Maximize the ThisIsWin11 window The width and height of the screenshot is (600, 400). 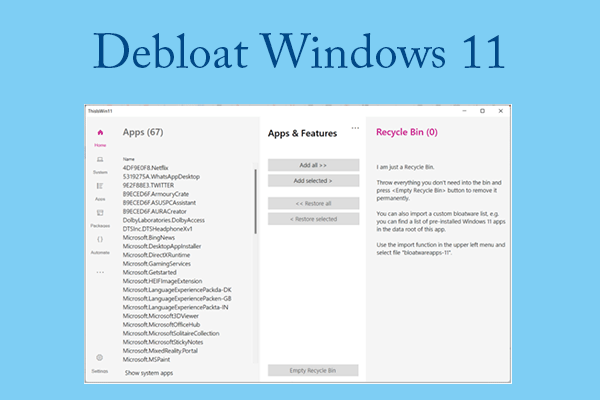(x=483, y=111)
